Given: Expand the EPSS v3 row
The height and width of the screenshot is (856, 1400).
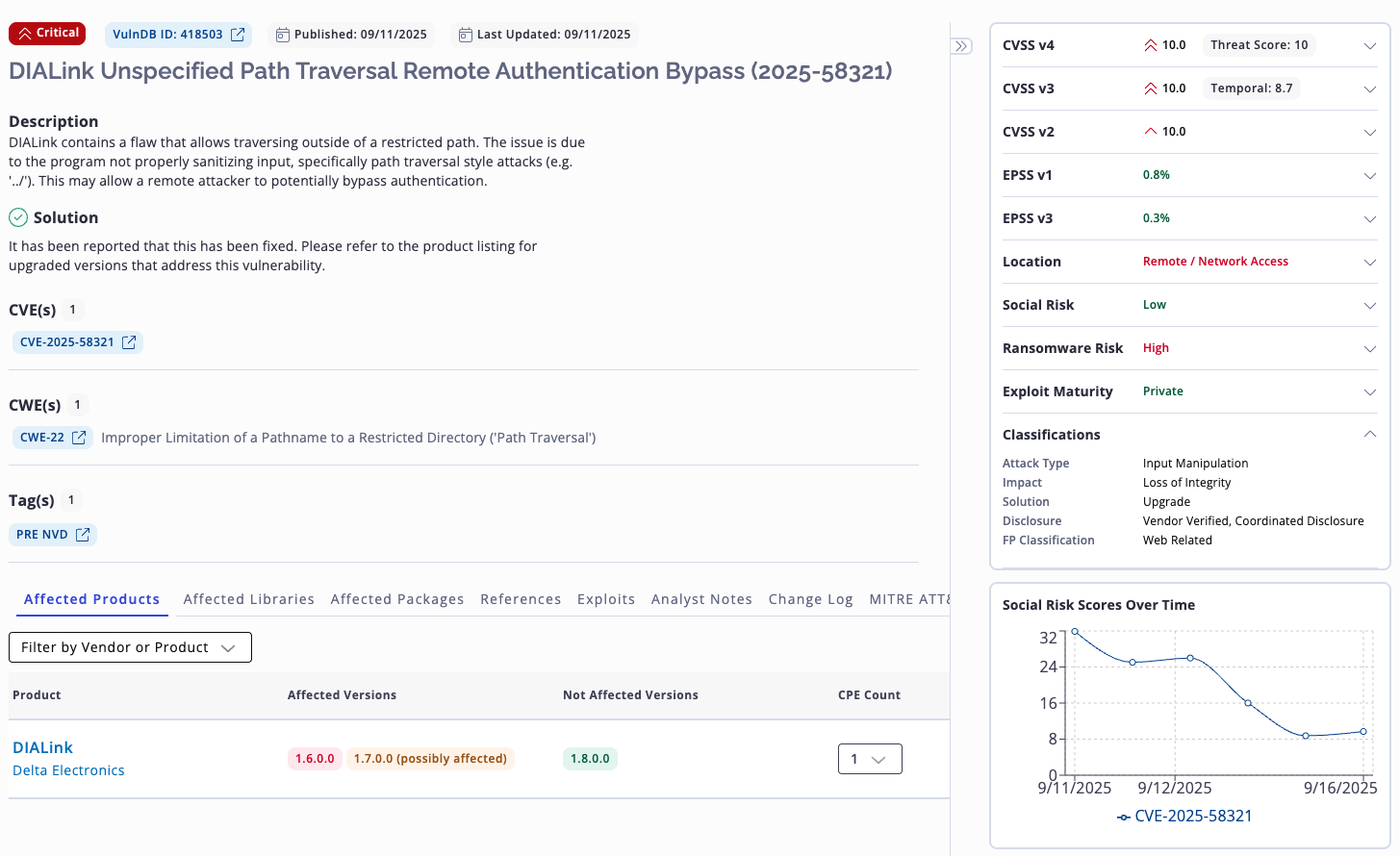Looking at the screenshot, I should pyautogui.click(x=1370, y=219).
